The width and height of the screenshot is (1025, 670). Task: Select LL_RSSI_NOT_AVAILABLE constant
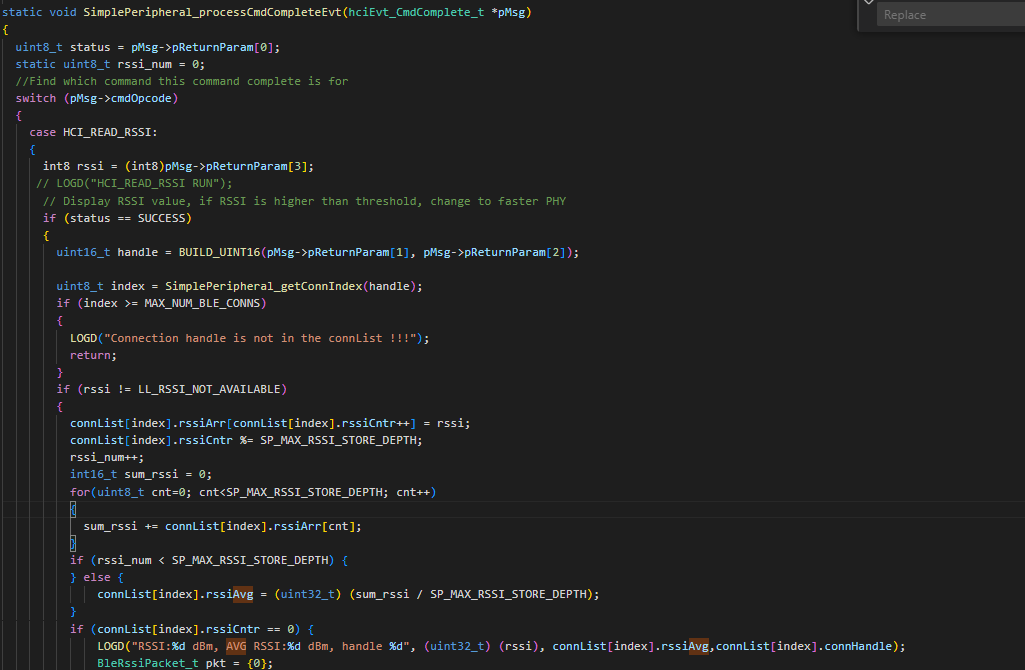(x=209, y=389)
